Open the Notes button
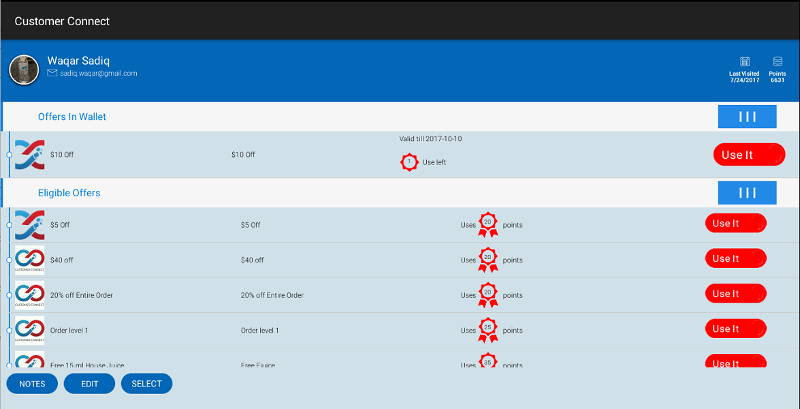 32,384
